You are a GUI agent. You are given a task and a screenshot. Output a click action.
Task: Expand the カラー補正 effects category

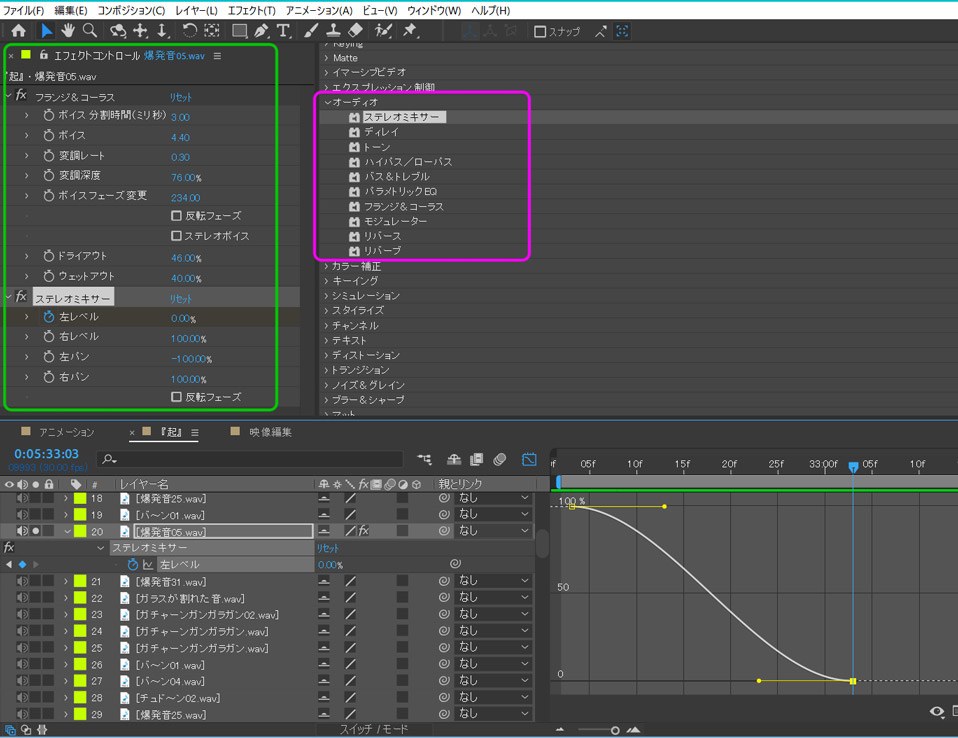click(327, 267)
